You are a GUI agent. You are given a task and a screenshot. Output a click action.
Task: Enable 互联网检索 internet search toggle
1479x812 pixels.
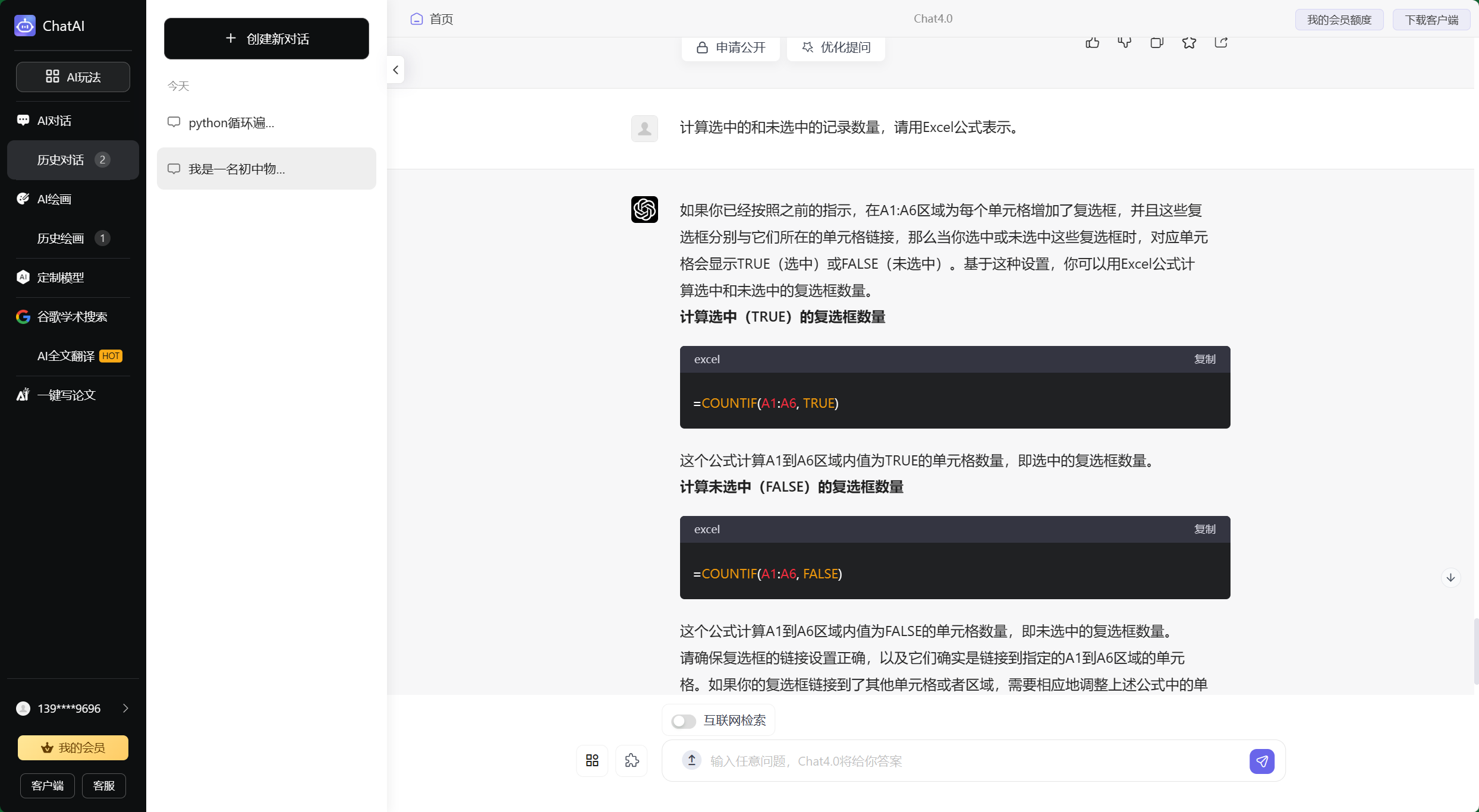[x=683, y=720]
